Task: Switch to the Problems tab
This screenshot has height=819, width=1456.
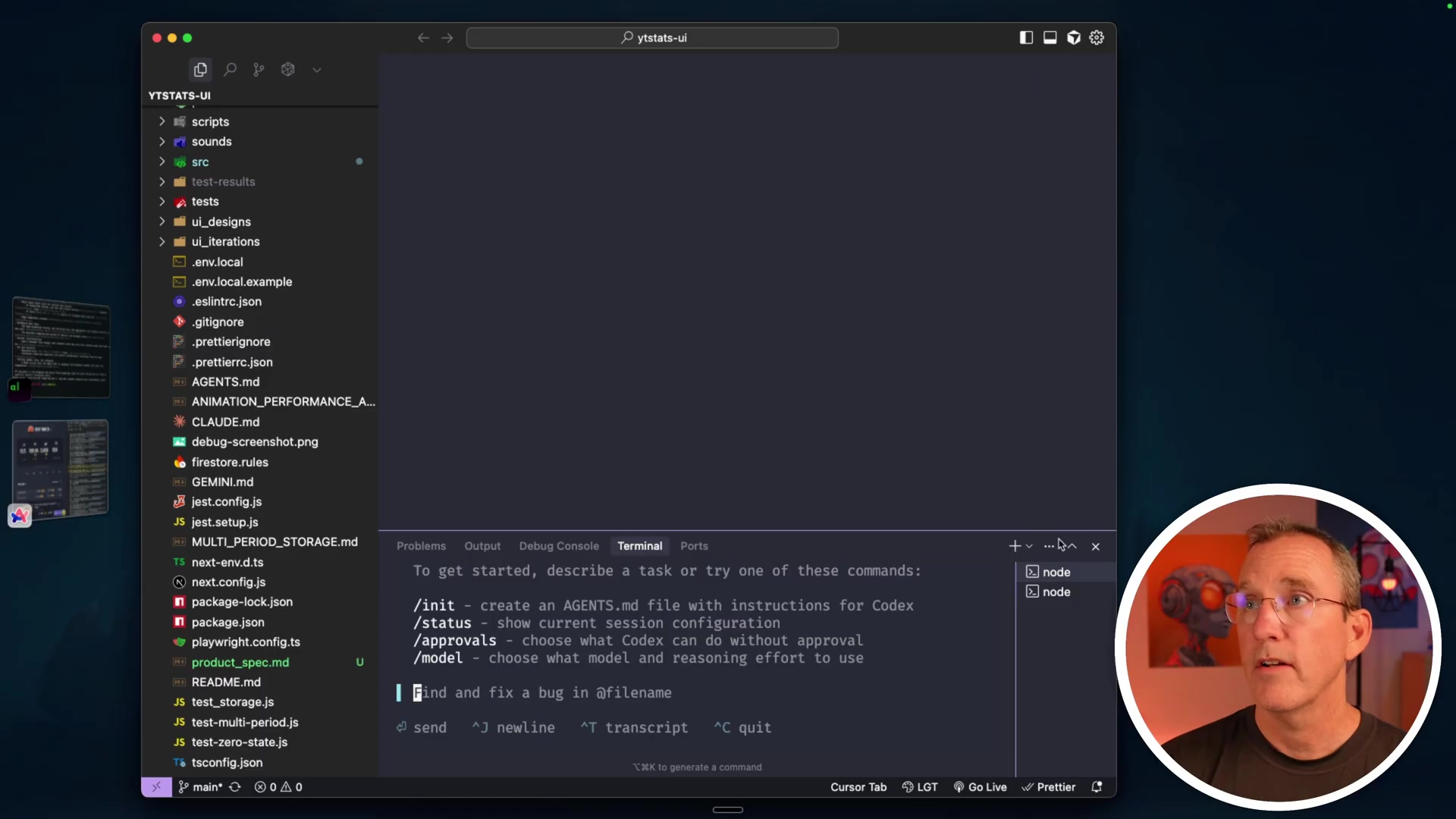Action: (421, 546)
